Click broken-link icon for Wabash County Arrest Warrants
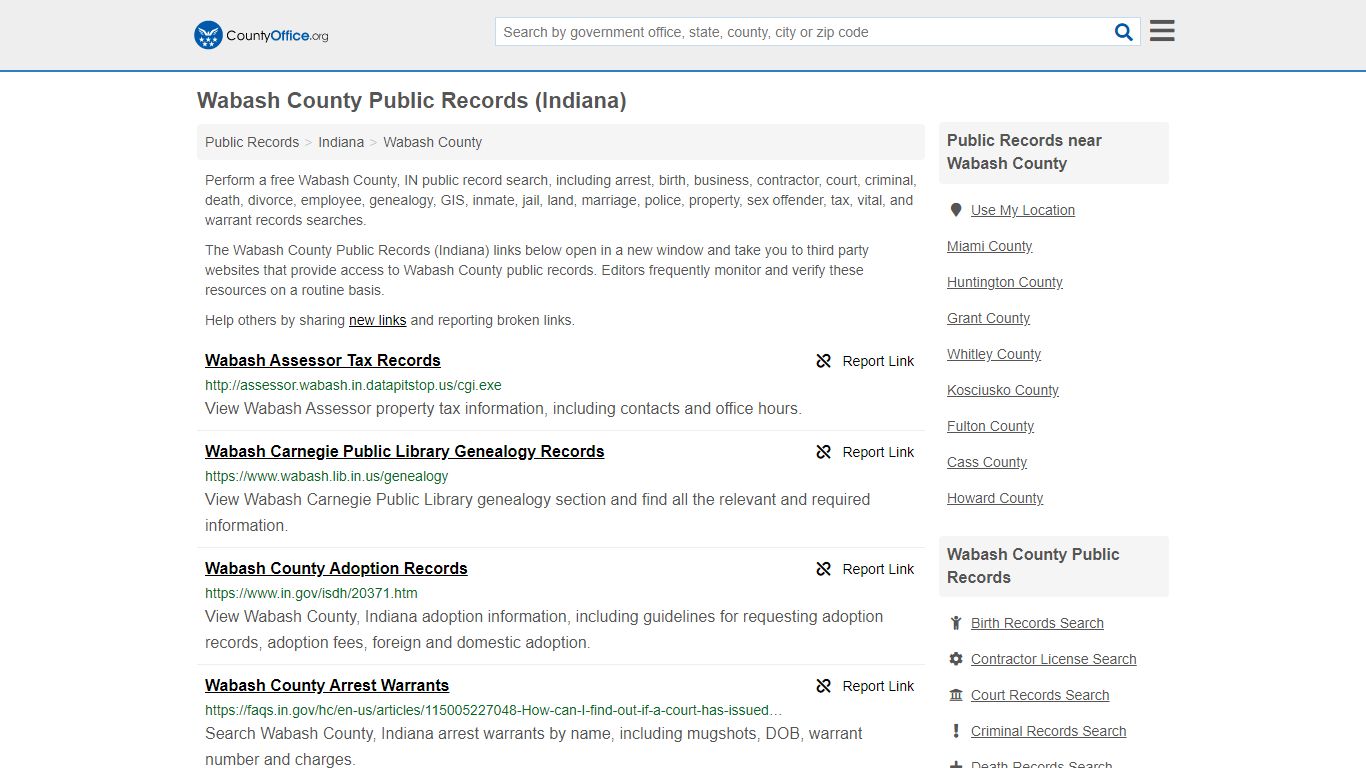Viewport: 1366px width, 768px height. click(824, 686)
